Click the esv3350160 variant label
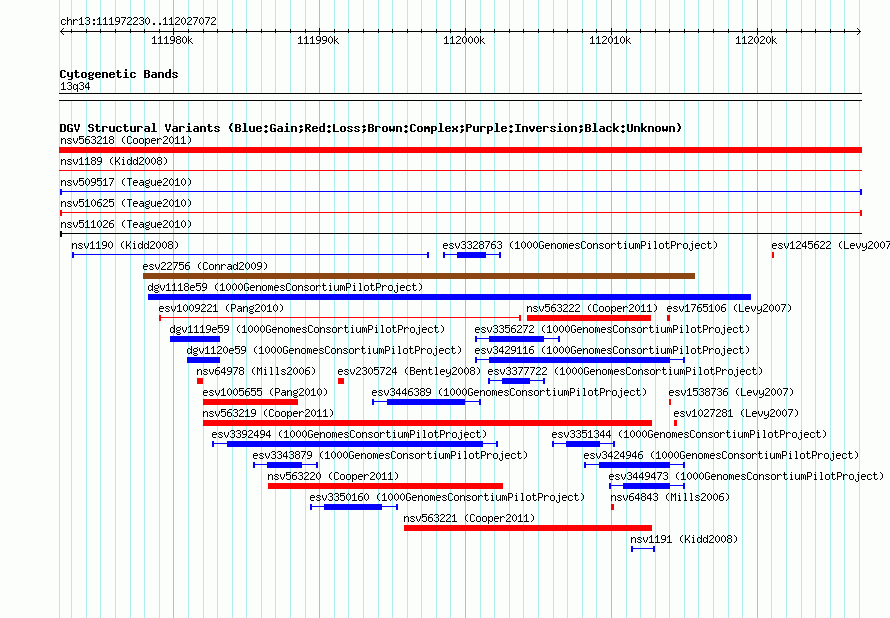The image size is (890, 618). [447, 497]
